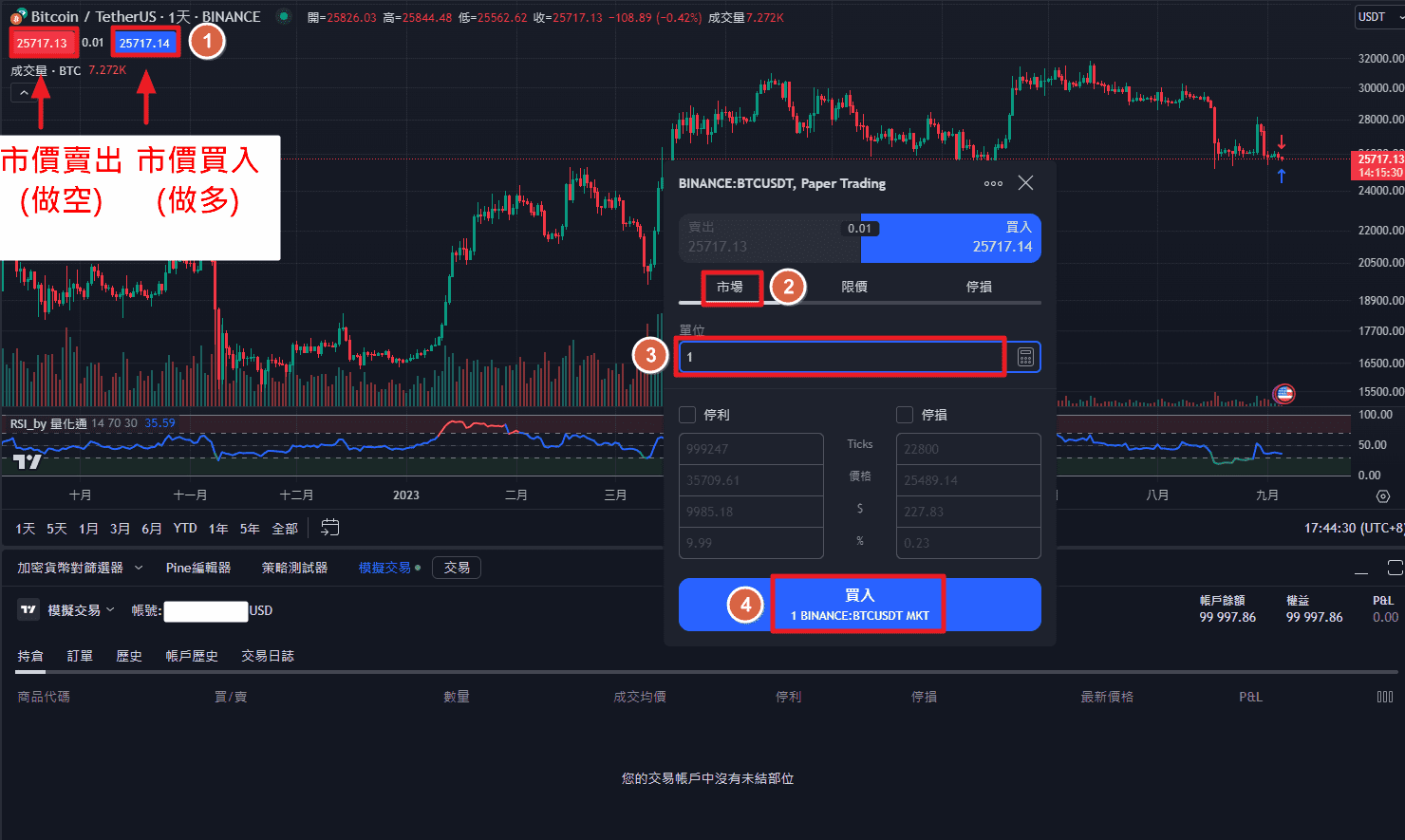Click stop-loss percent field 0.23
Image resolution: width=1405 pixels, height=840 pixels.
(968, 543)
